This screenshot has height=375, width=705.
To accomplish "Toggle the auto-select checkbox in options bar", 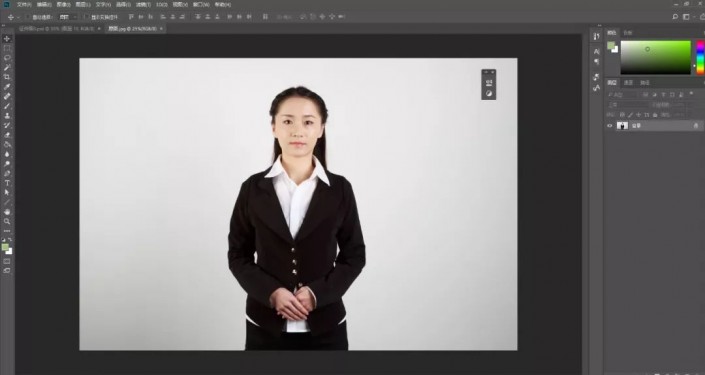I will tap(28, 17).
